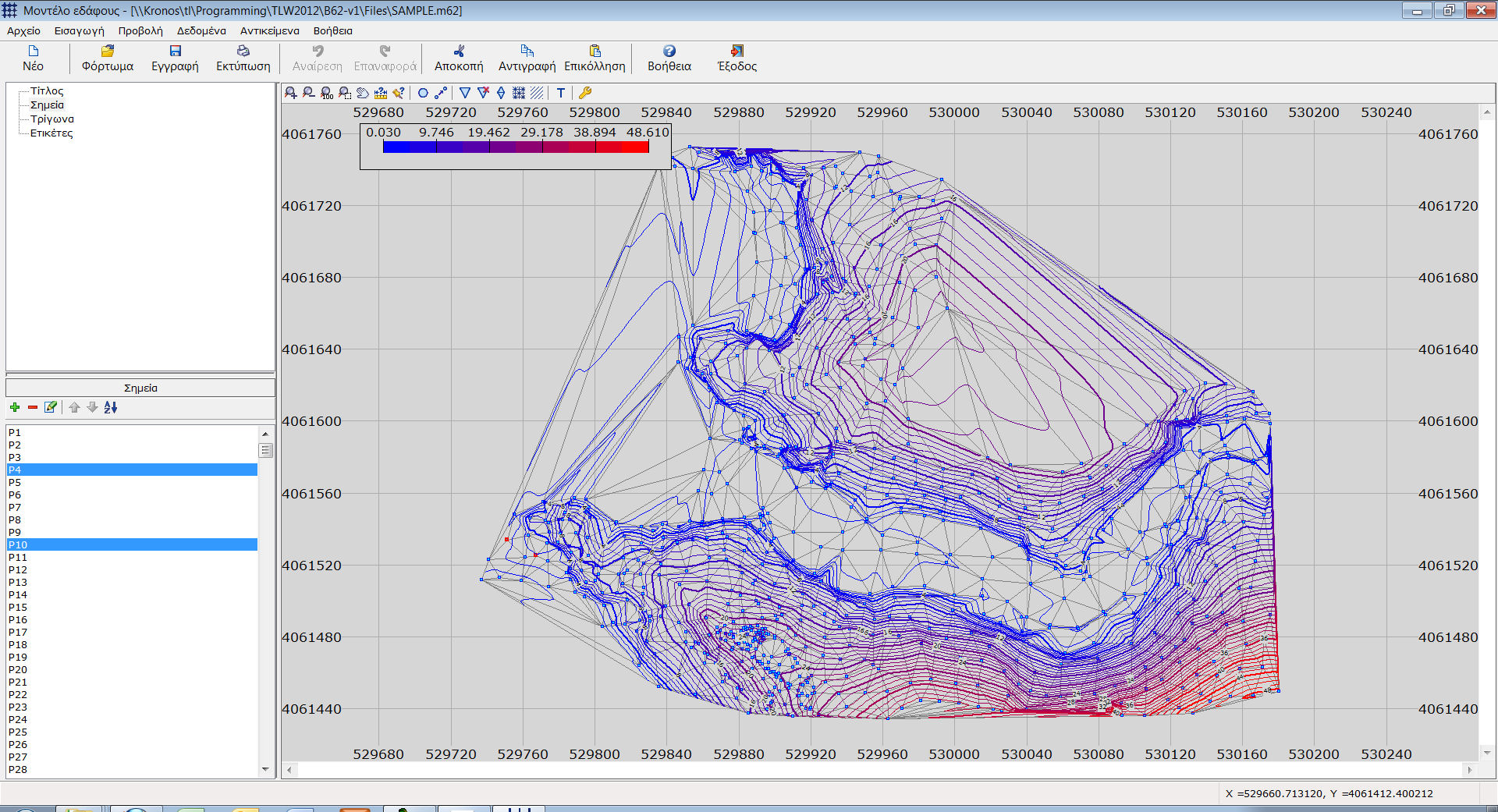Screen dimensions: 1498x812
Task: Select the Σημεία tree node
Action: point(47,105)
